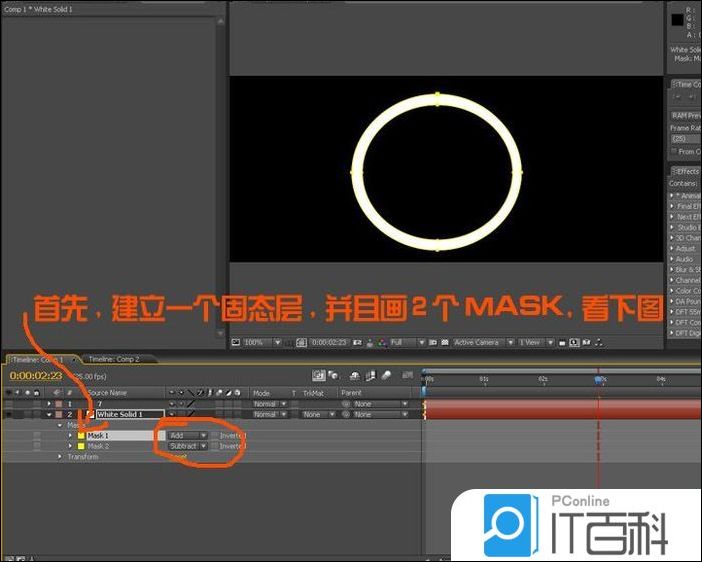Toggle shy layers hide button in timeline

(x=355, y=375)
